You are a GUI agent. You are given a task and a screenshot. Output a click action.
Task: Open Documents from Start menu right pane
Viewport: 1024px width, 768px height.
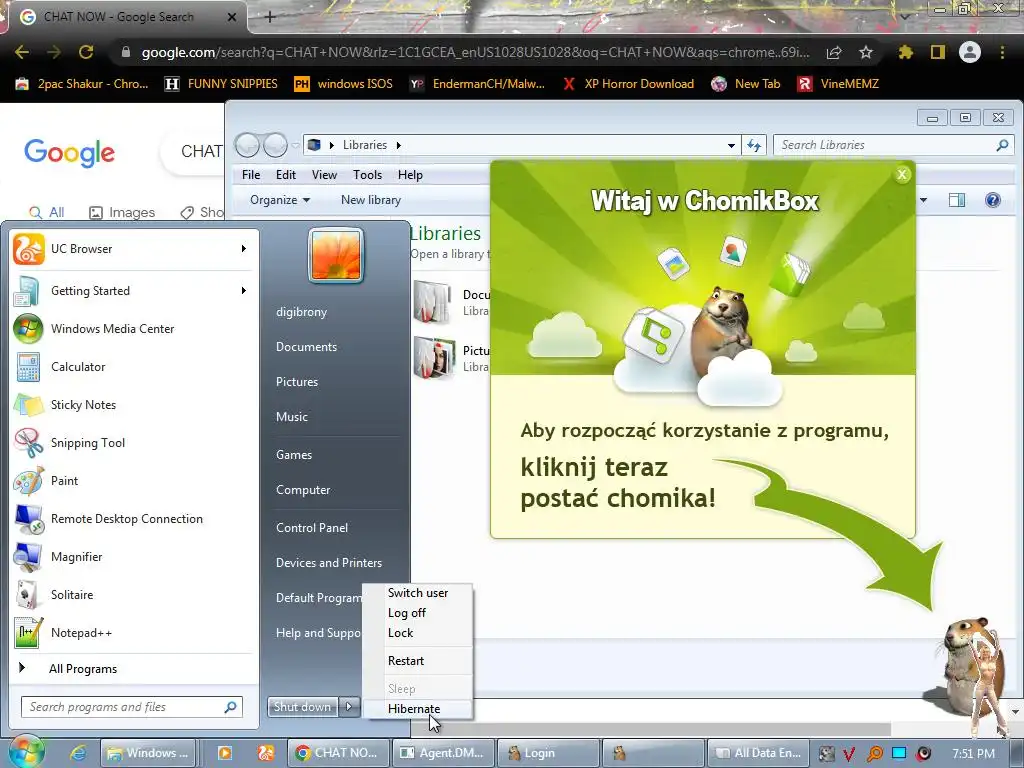[x=306, y=347]
